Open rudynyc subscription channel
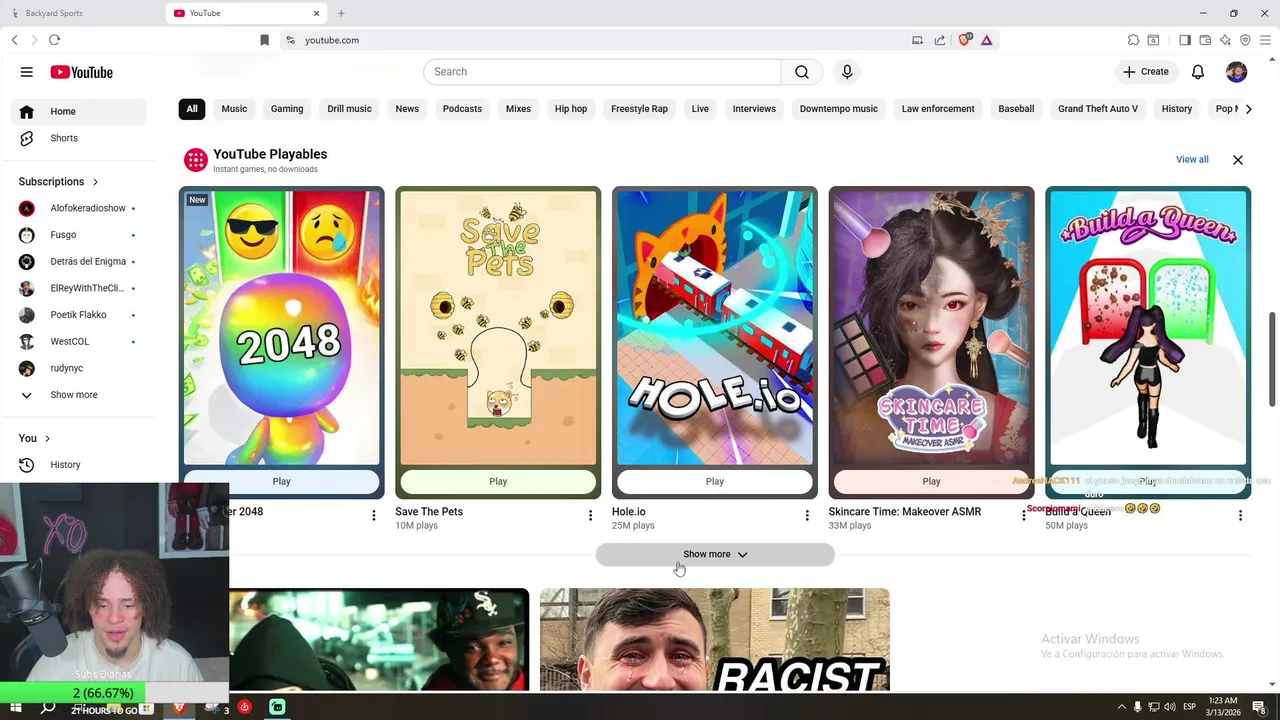The height and width of the screenshot is (720, 1280). coord(78,368)
